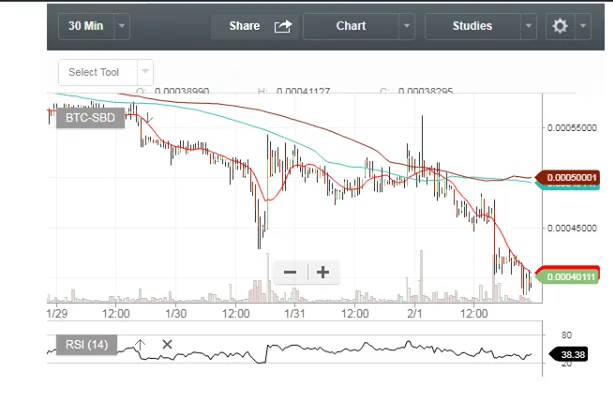Image resolution: width=613 pixels, height=396 pixels.
Task: Zoom out with the minus button
Action: (x=290, y=272)
